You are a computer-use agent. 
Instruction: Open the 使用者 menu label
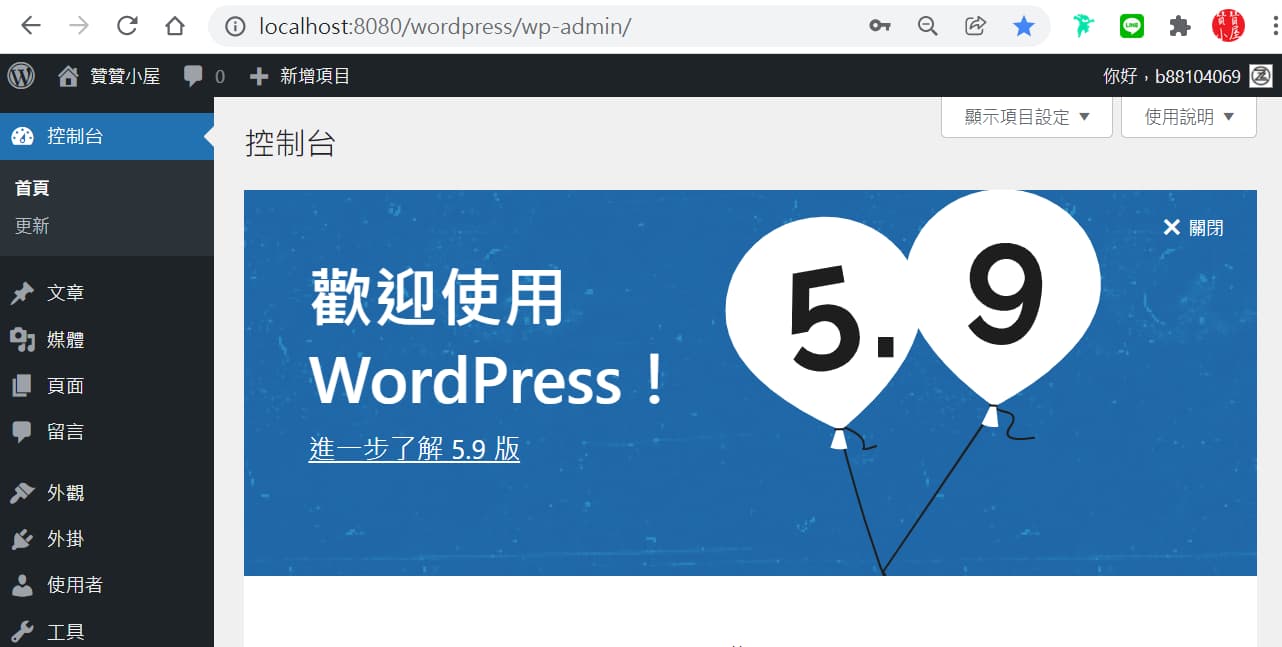pos(75,585)
